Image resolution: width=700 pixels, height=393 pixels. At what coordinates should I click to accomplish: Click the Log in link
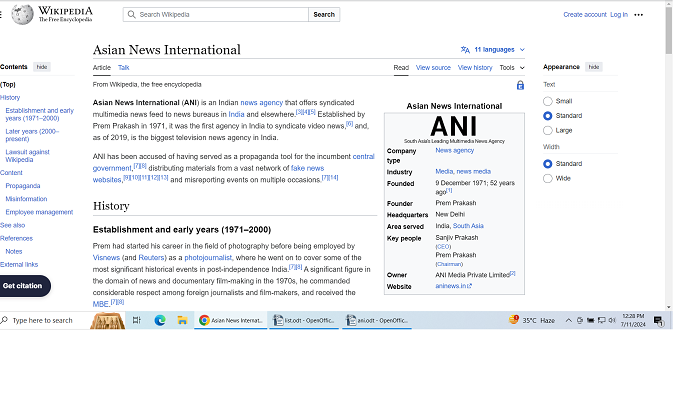619,15
